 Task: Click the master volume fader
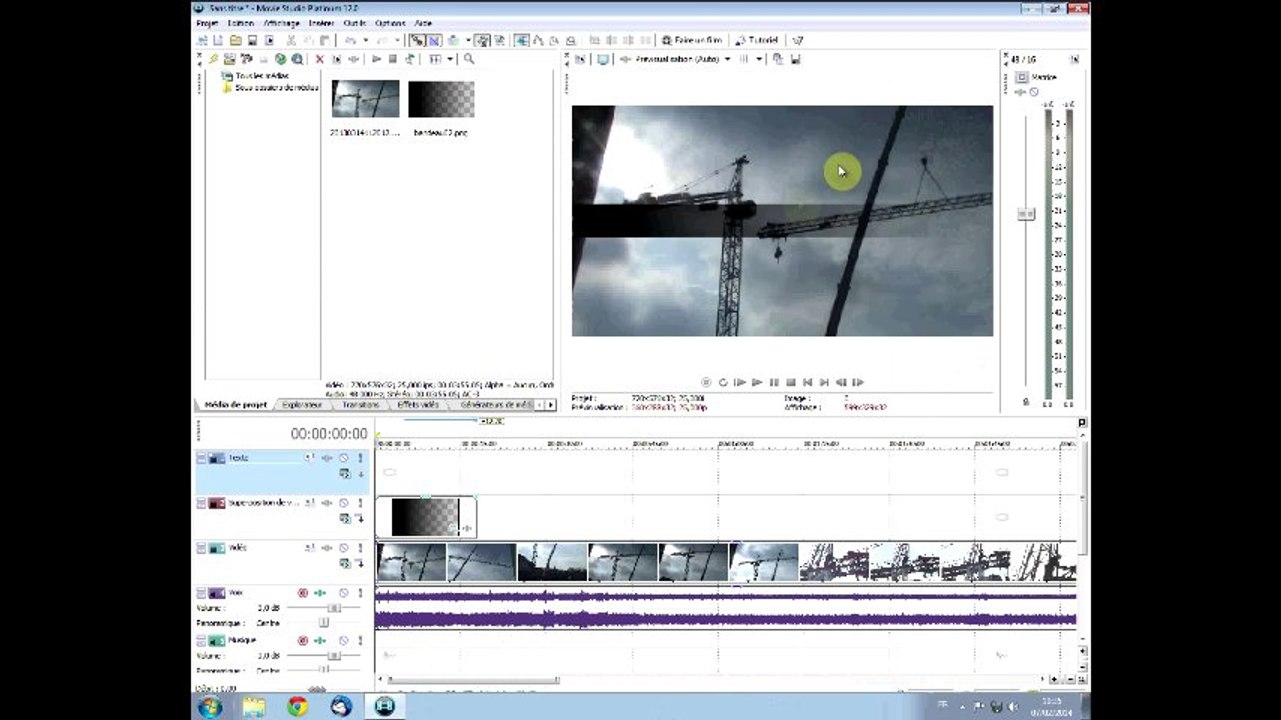pyautogui.click(x=1026, y=214)
